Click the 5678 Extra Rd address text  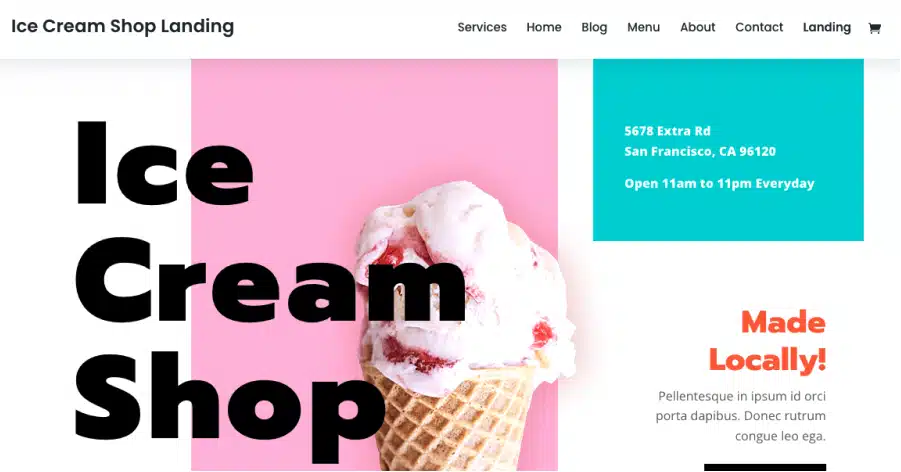coord(667,131)
